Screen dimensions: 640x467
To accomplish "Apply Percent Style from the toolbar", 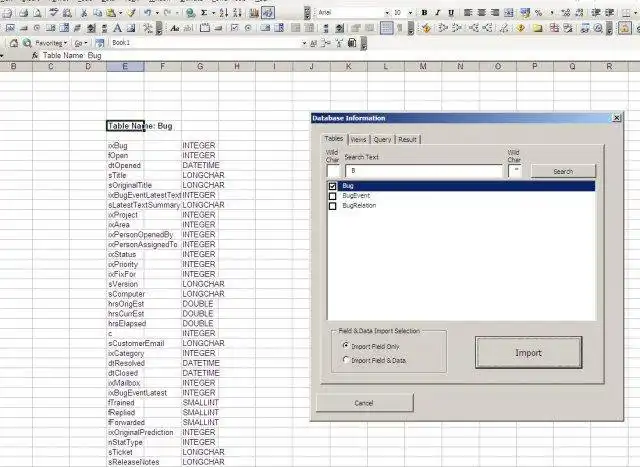I will [x=539, y=13].
